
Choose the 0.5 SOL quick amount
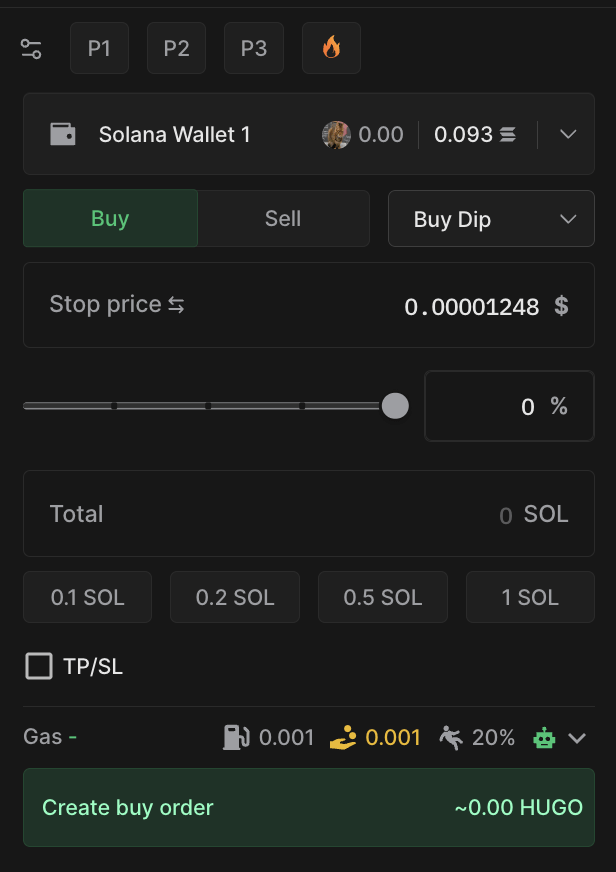383,598
